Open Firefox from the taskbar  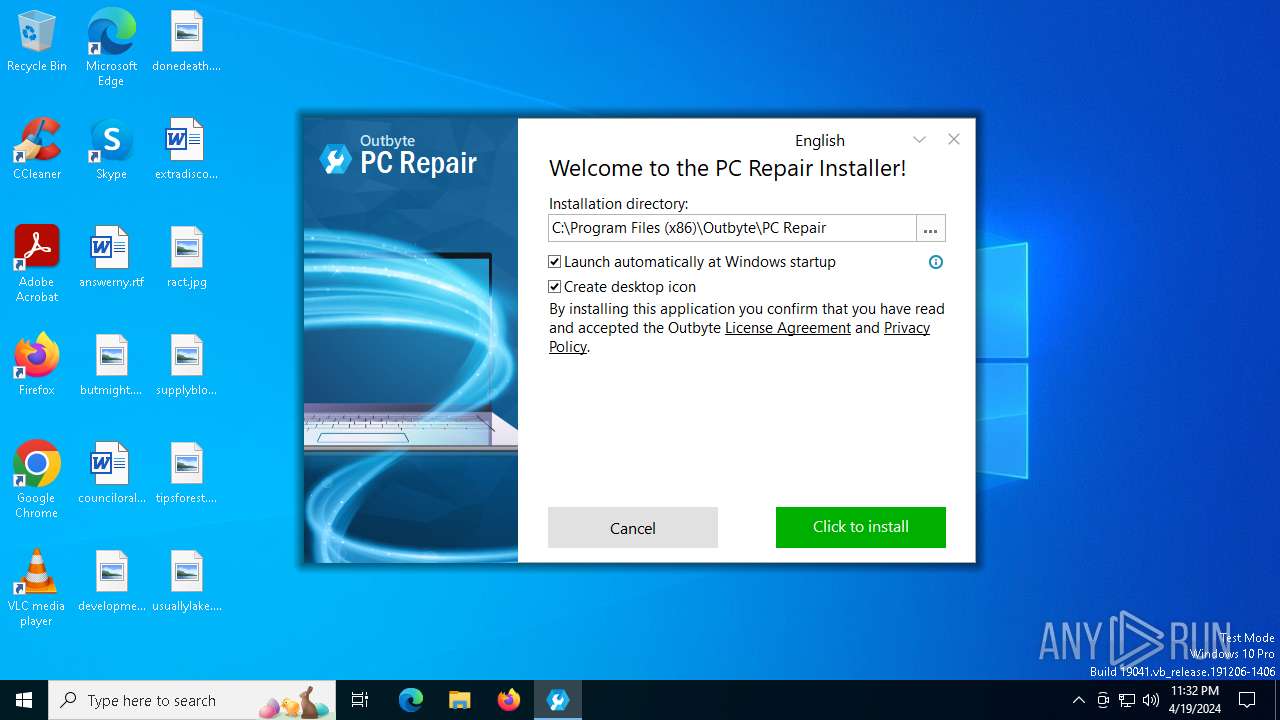pyautogui.click(x=509, y=700)
